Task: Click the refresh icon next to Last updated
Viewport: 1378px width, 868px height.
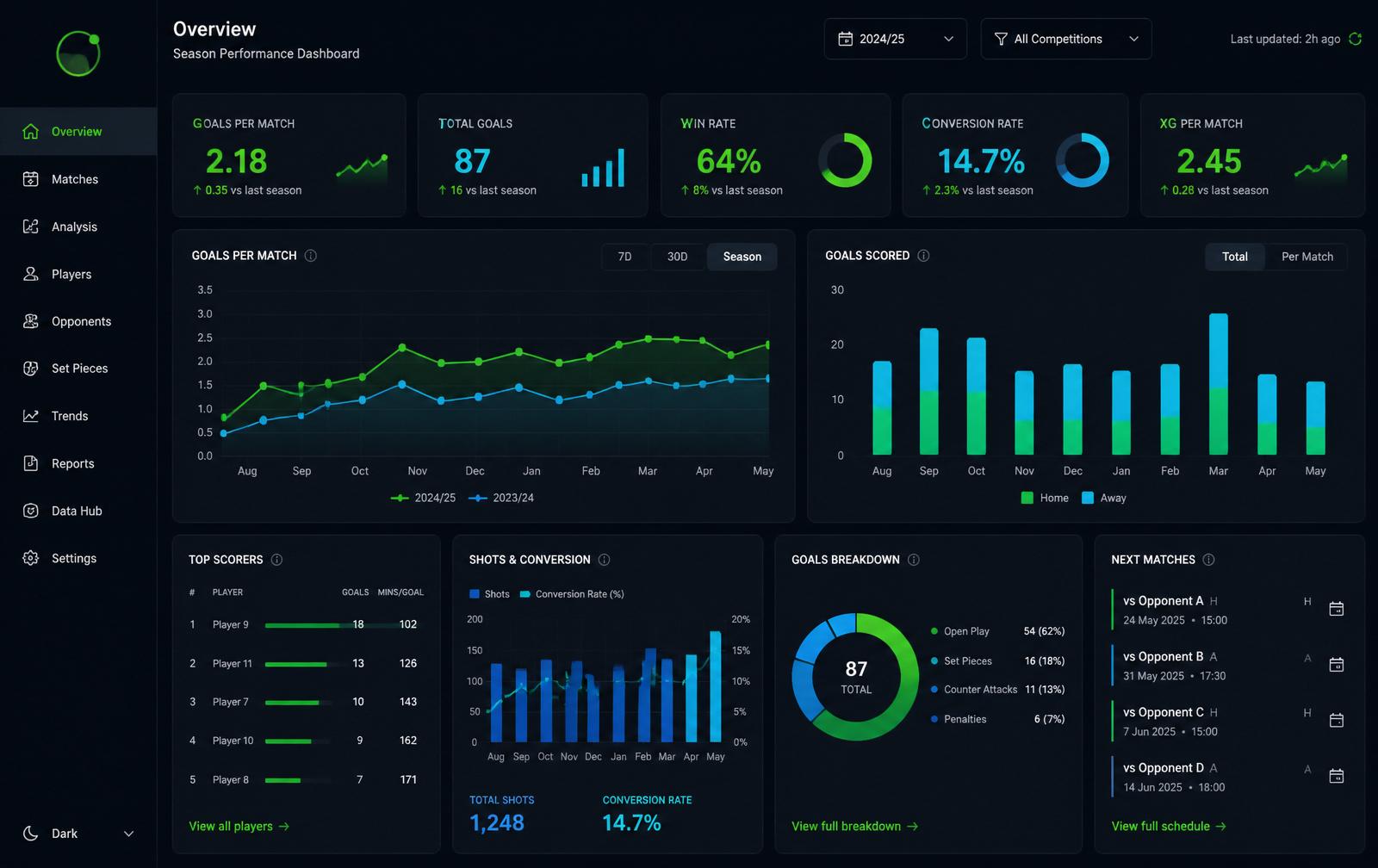Action: [x=1355, y=39]
